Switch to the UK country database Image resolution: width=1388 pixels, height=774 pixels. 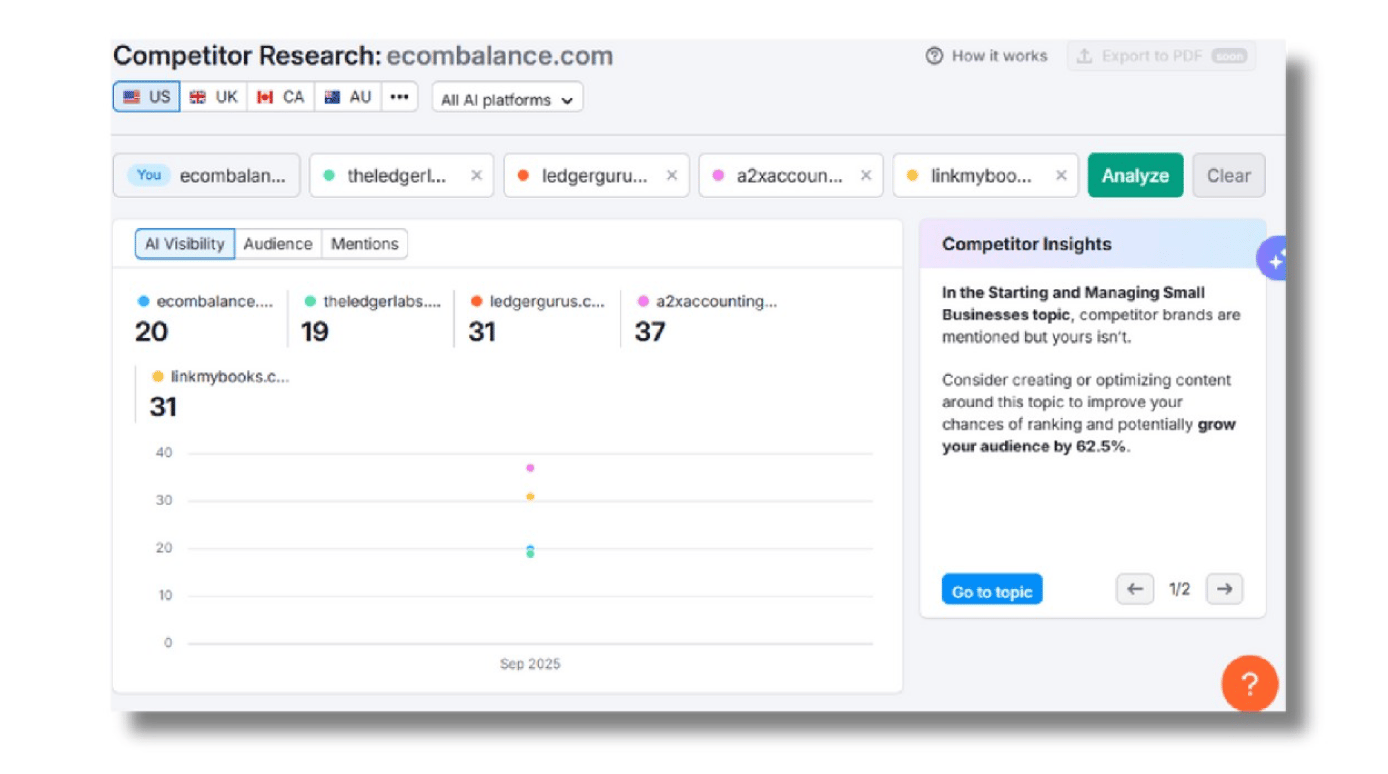(214, 97)
